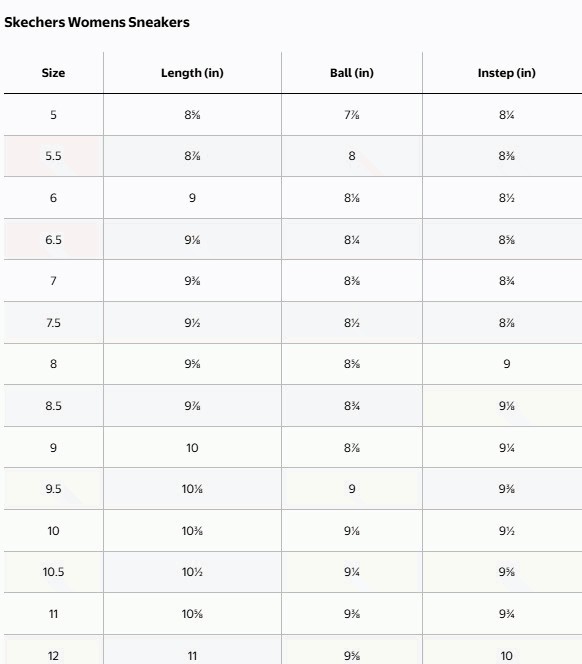Click the Skechers Womens Sneakers heading
The image size is (582, 664).
click(97, 22)
